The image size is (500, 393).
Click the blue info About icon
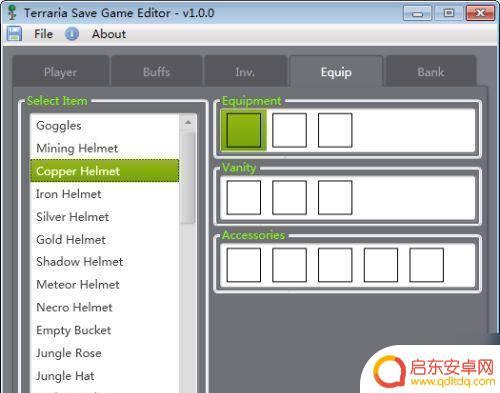pyautogui.click(x=72, y=34)
